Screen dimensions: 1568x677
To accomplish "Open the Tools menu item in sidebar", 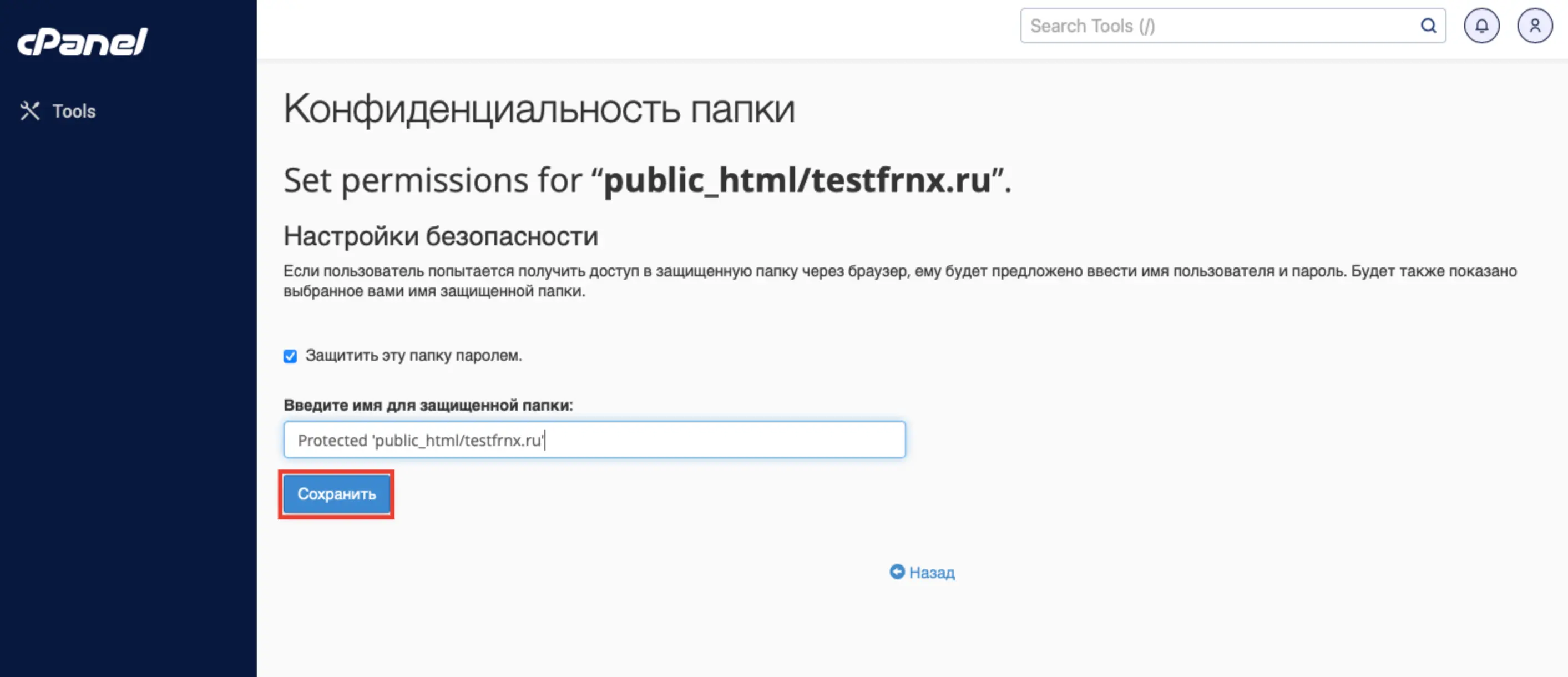I will point(58,111).
